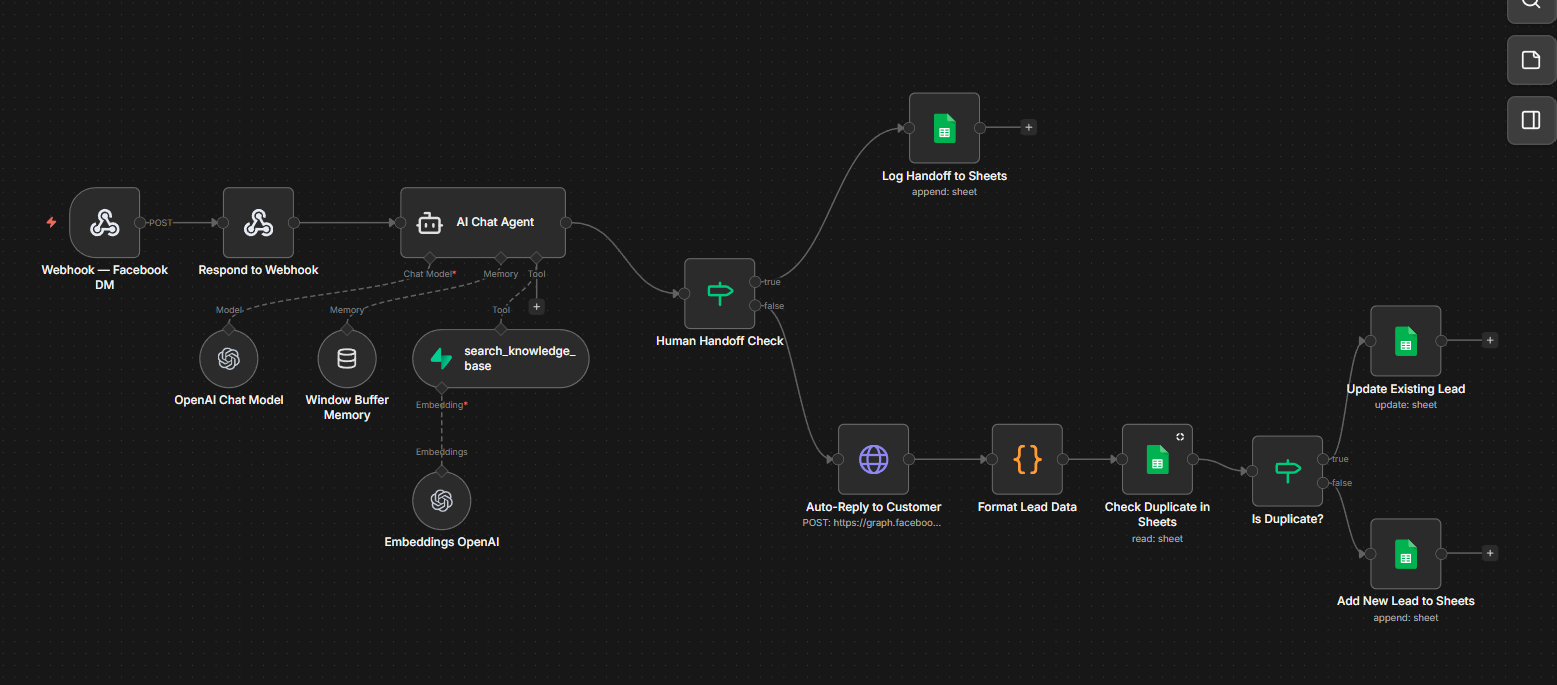Click the red lightning trigger icon

point(51,222)
